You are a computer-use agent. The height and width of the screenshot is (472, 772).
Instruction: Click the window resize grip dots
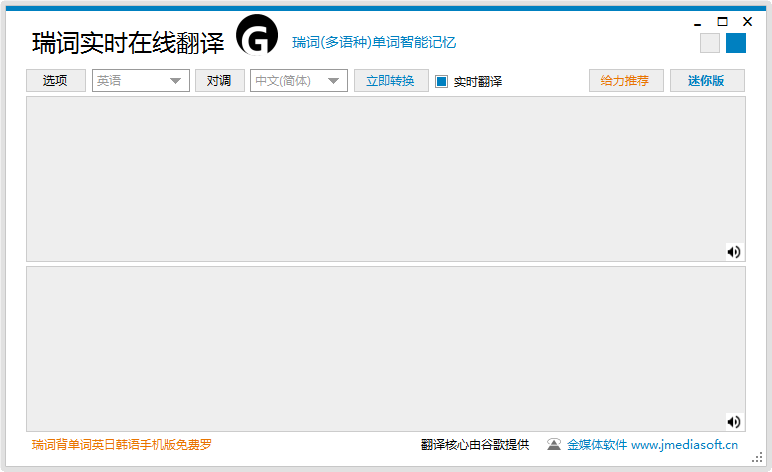click(x=757, y=458)
